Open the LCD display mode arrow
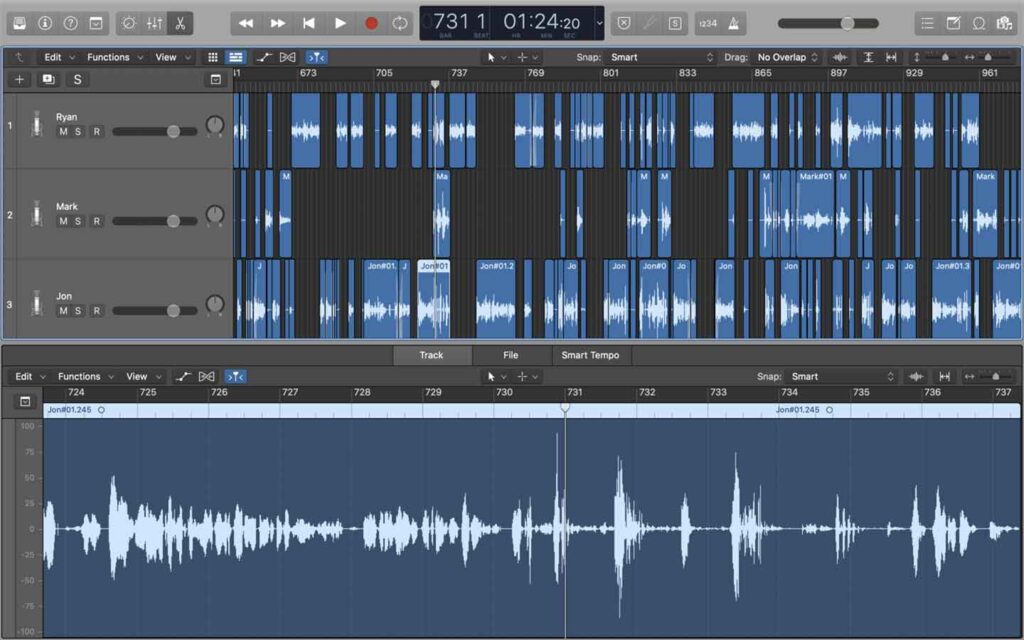 pos(599,24)
